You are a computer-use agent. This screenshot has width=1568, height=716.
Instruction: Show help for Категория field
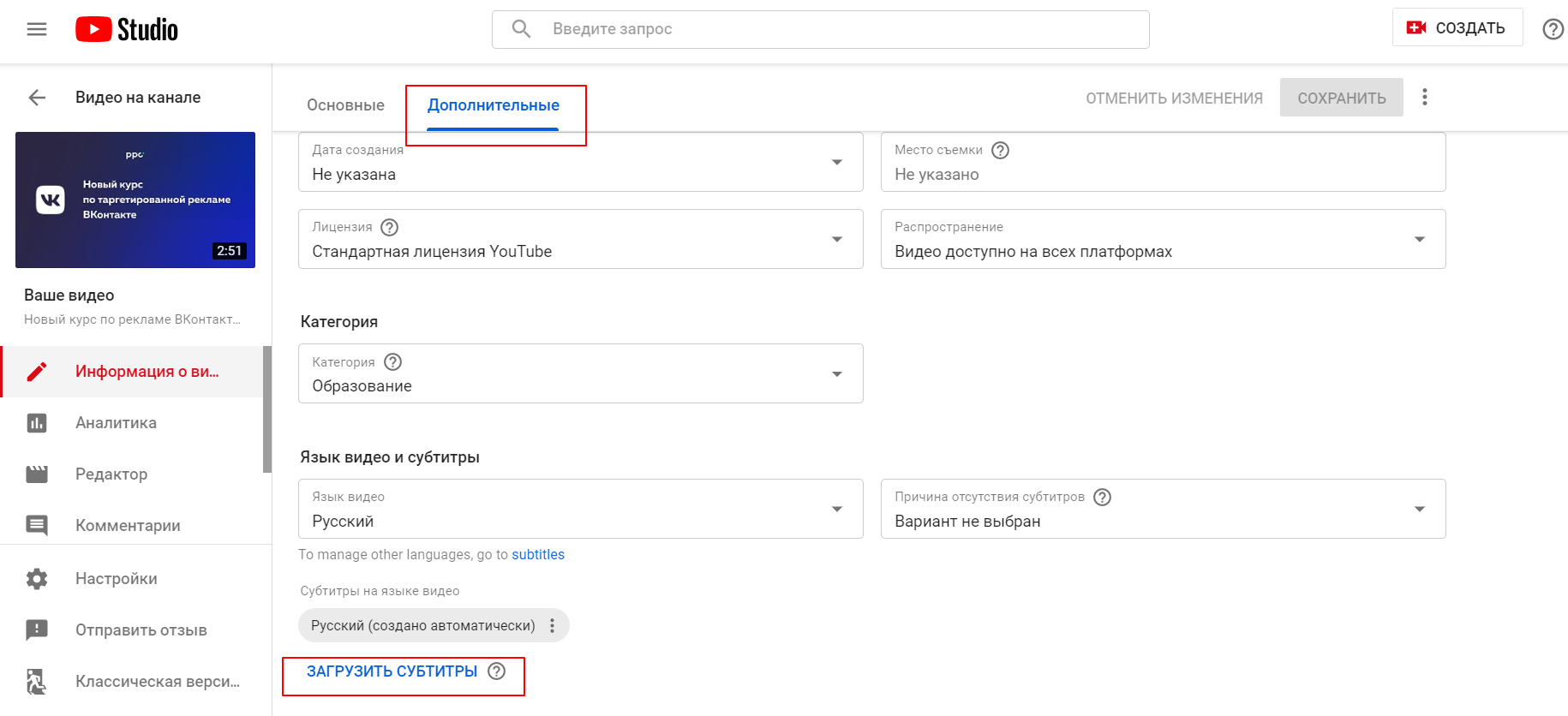[x=392, y=362]
